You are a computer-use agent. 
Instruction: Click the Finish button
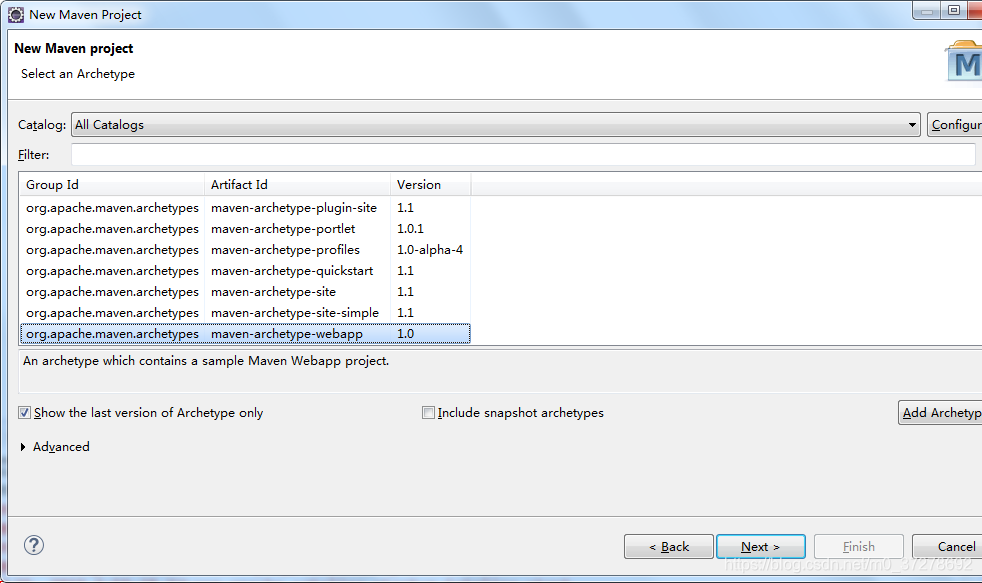[859, 547]
